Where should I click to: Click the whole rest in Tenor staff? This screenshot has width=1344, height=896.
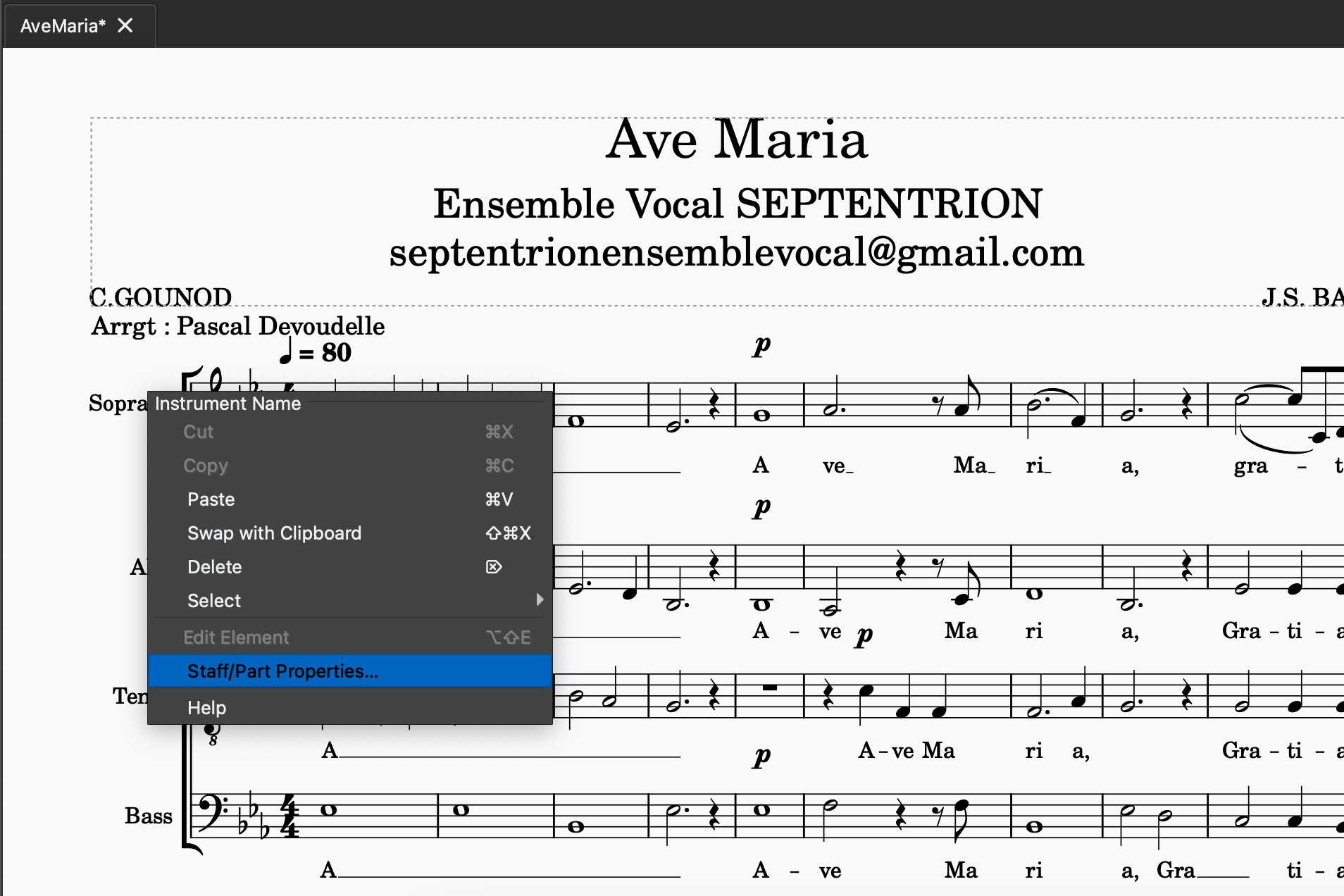click(770, 687)
